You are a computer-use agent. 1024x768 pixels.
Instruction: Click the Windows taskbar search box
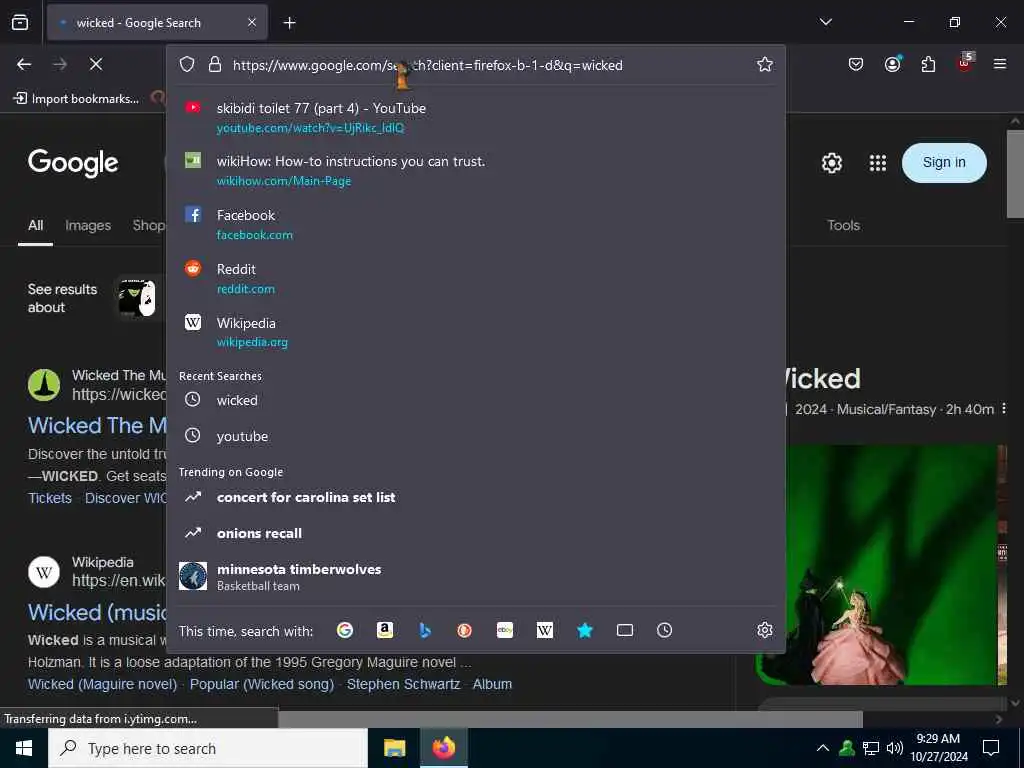click(x=208, y=748)
